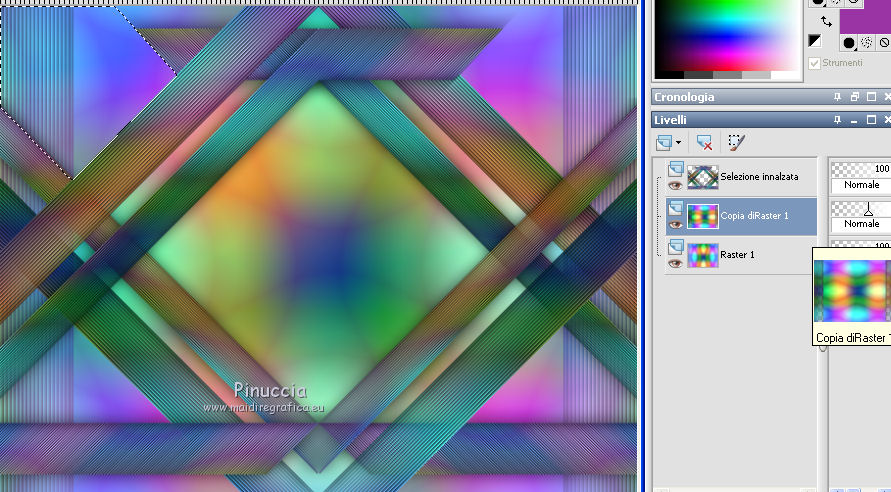Viewport: 891px width, 492px height.
Task: Toggle the Strumenti checkbox
Action: pos(814,63)
